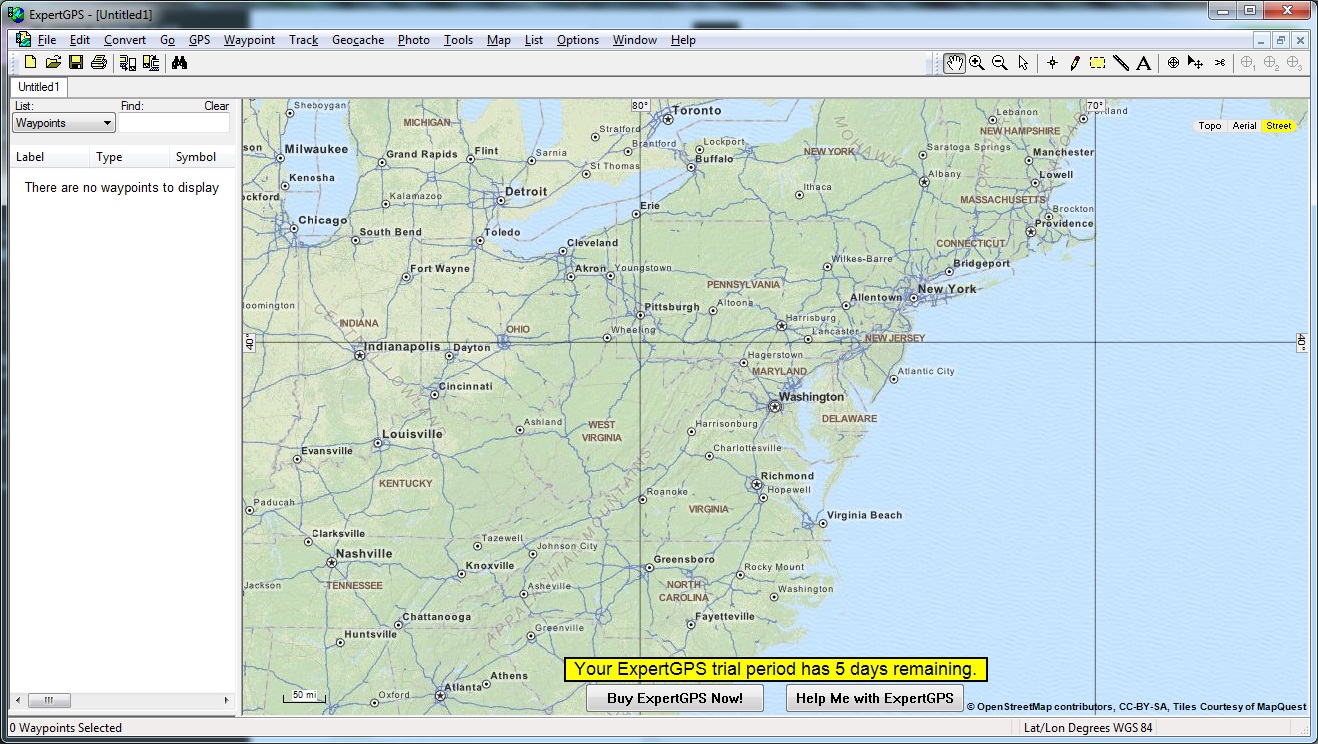Click the Buy ExpertGPS Now! button
1318x744 pixels.
675,698
